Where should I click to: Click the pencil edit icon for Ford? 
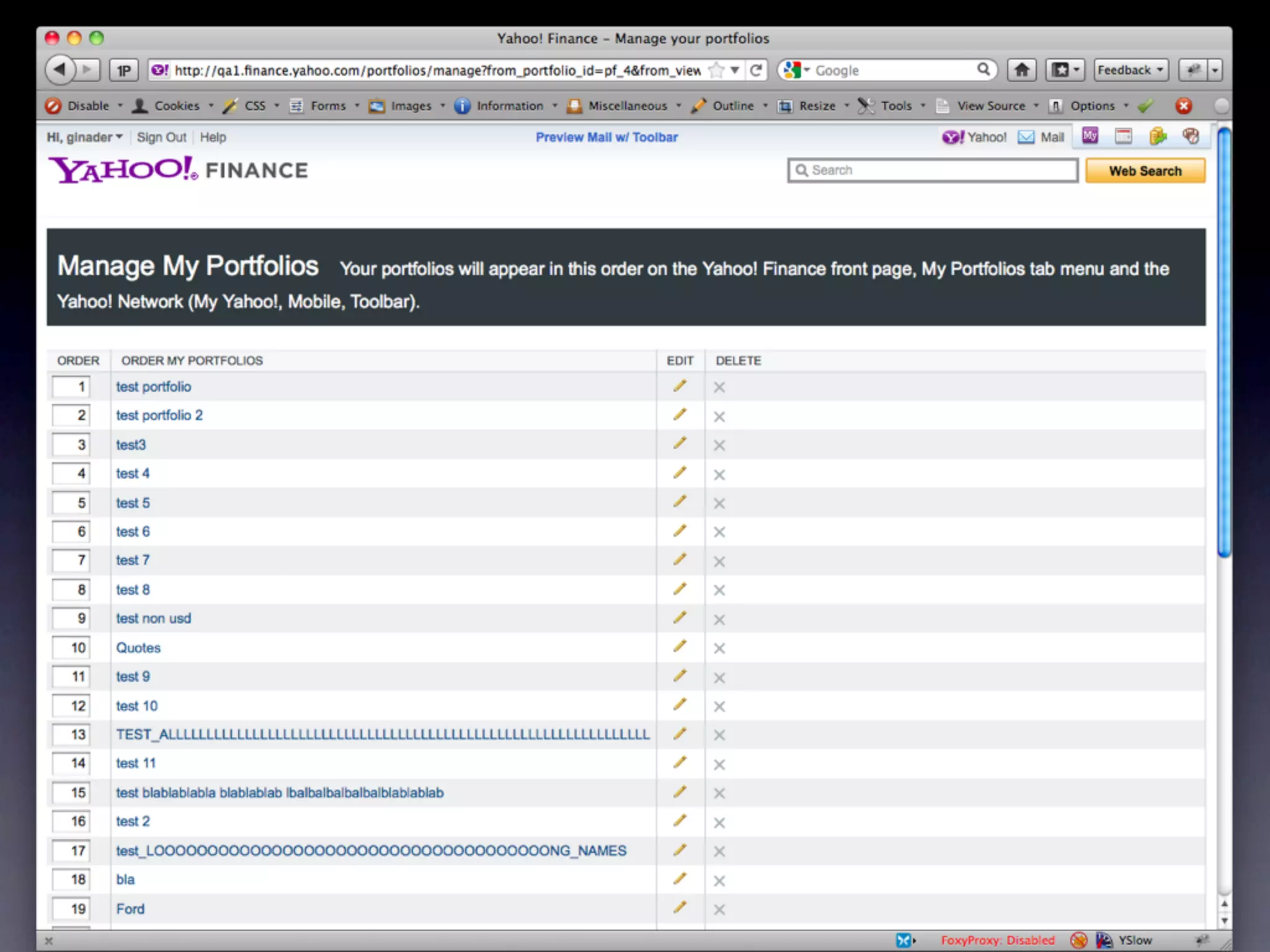tap(680, 907)
